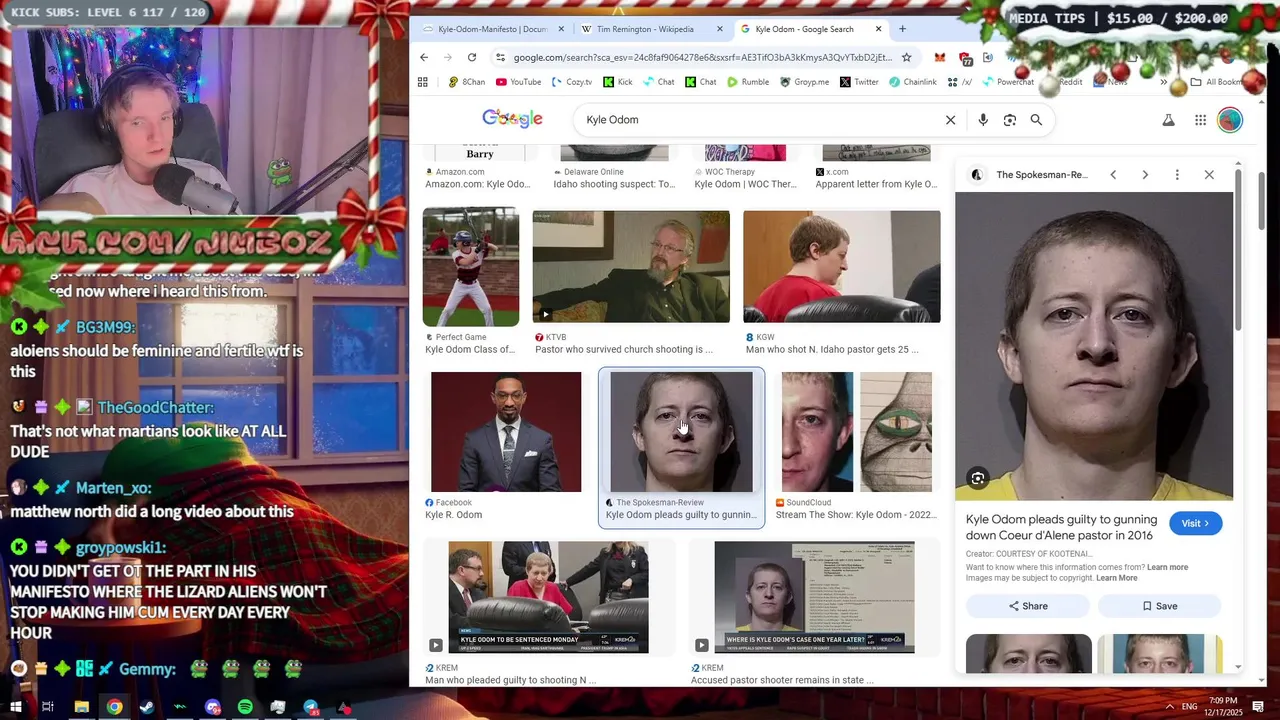Open the Kick bookmark
The height and width of the screenshot is (720, 1280).
coord(617,82)
